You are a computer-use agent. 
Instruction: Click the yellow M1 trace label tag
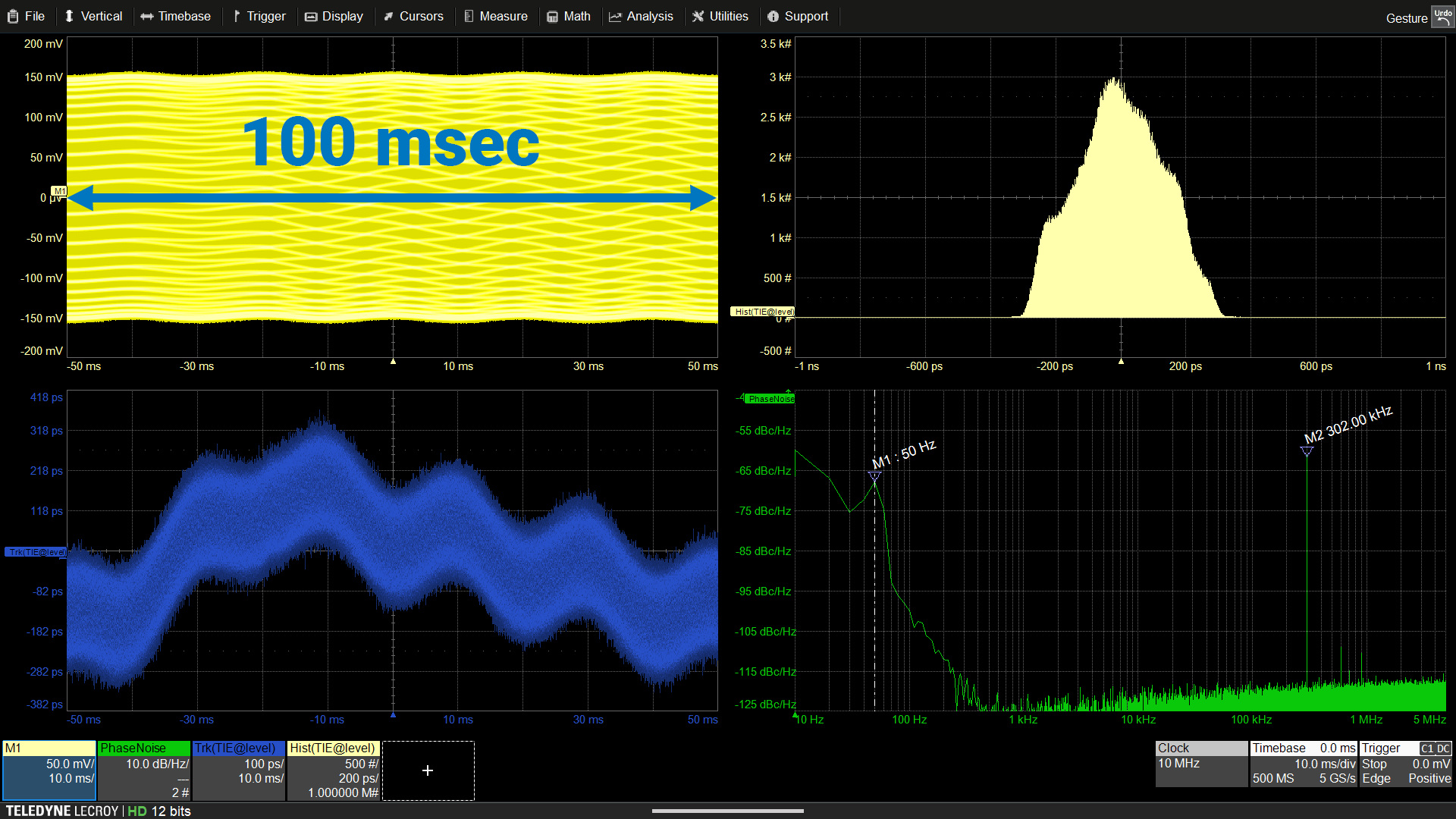59,191
